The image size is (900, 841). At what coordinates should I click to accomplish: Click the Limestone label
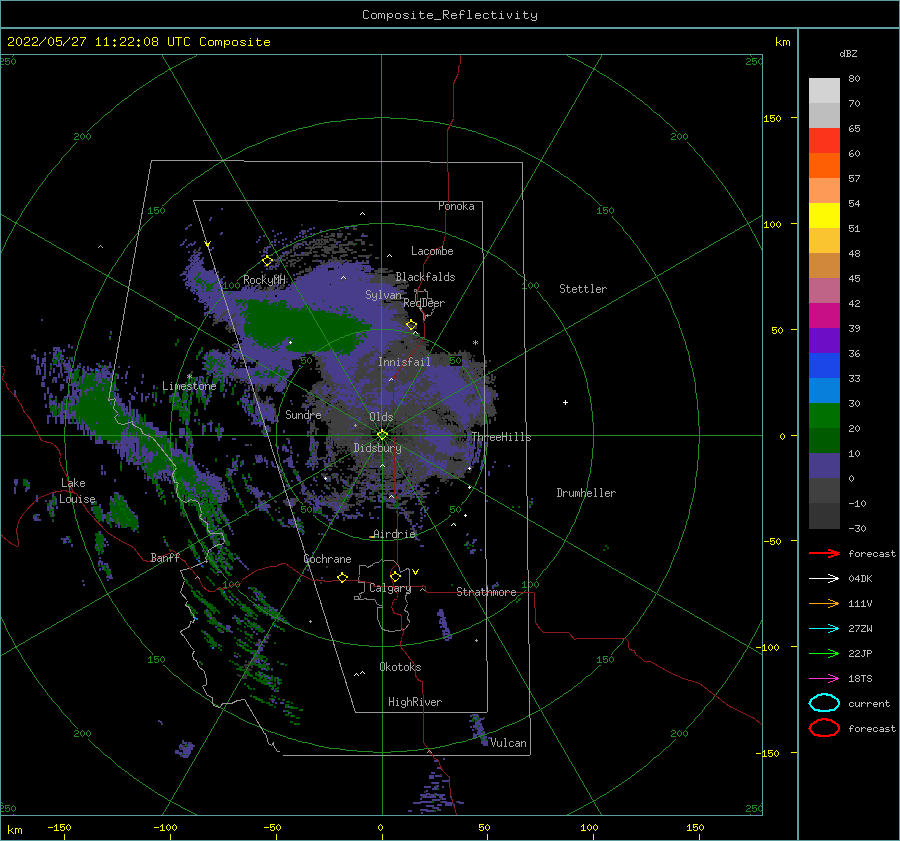click(x=189, y=386)
